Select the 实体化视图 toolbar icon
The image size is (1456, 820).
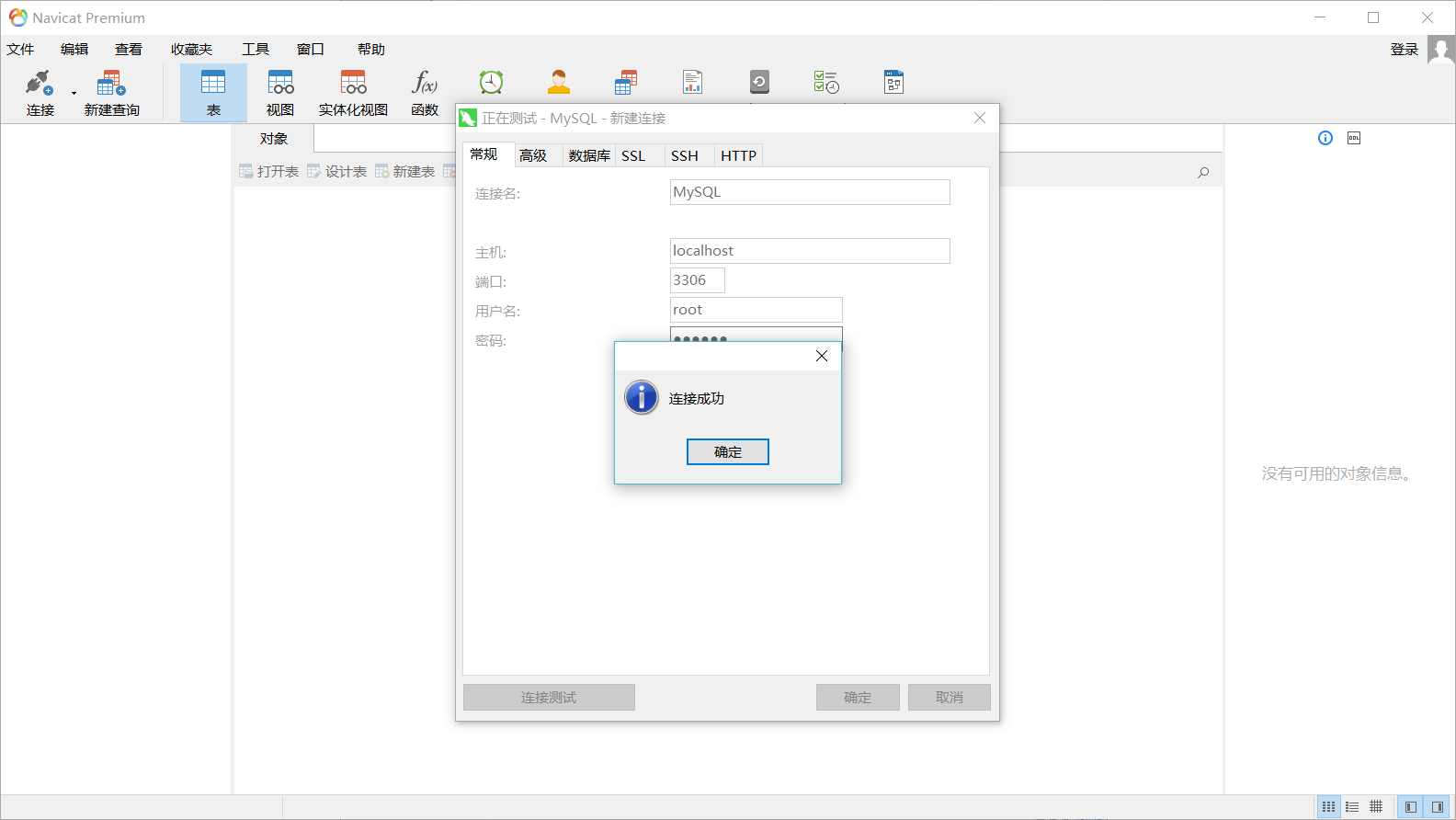353,83
